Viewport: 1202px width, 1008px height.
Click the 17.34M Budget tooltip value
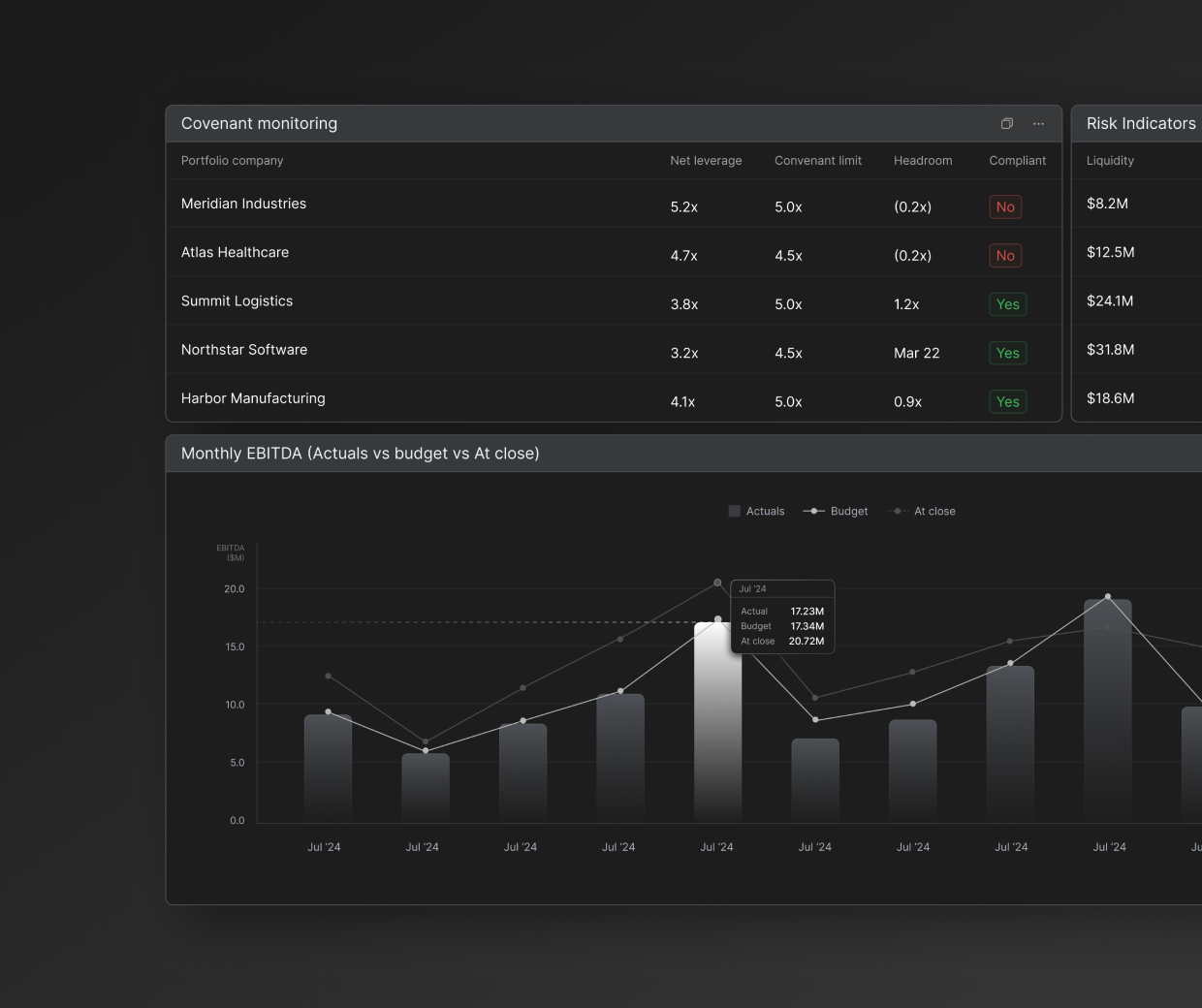pos(807,626)
